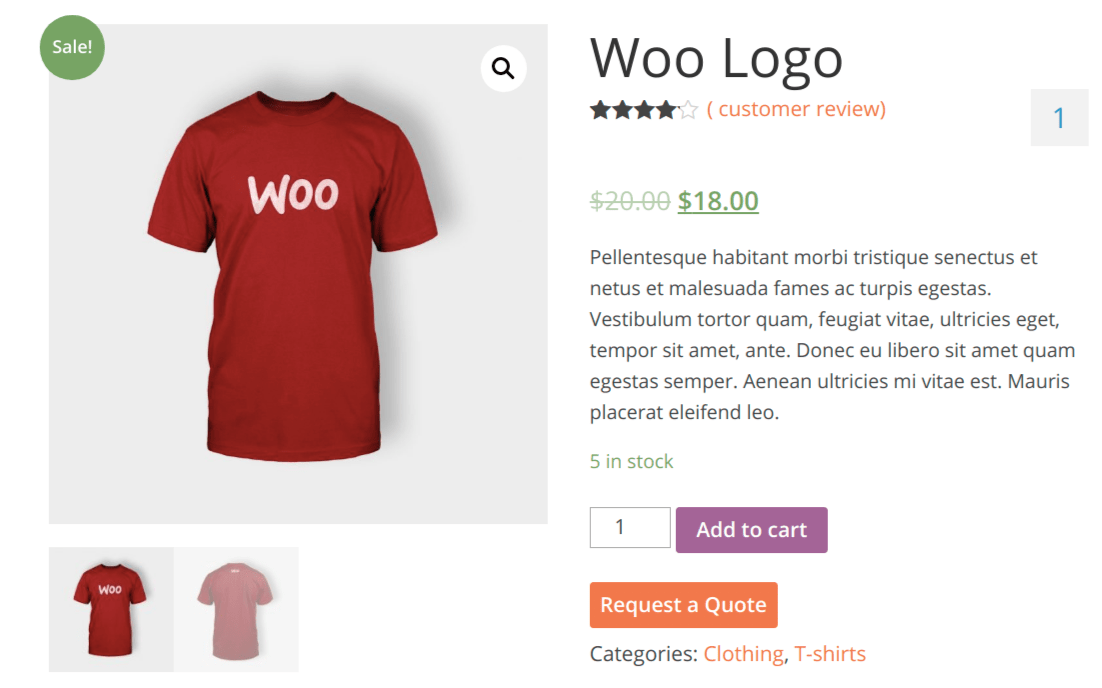Select the front view t-shirt thumbnail

111,609
